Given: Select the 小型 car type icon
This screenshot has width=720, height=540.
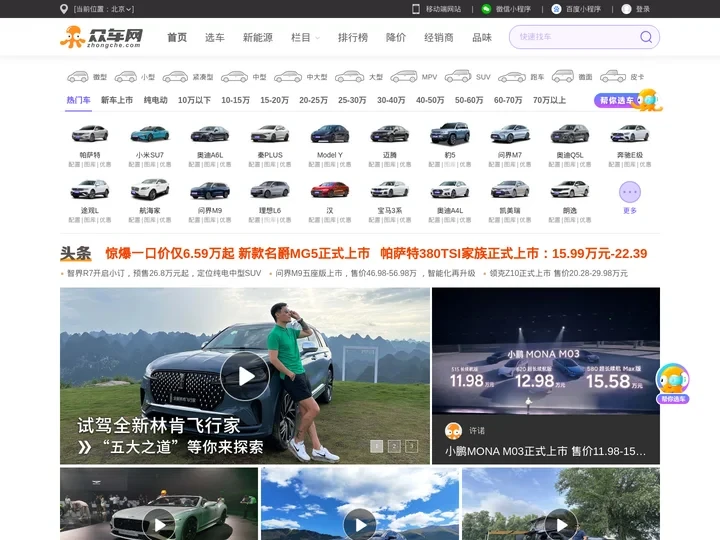Looking at the screenshot, I should coord(126,77).
